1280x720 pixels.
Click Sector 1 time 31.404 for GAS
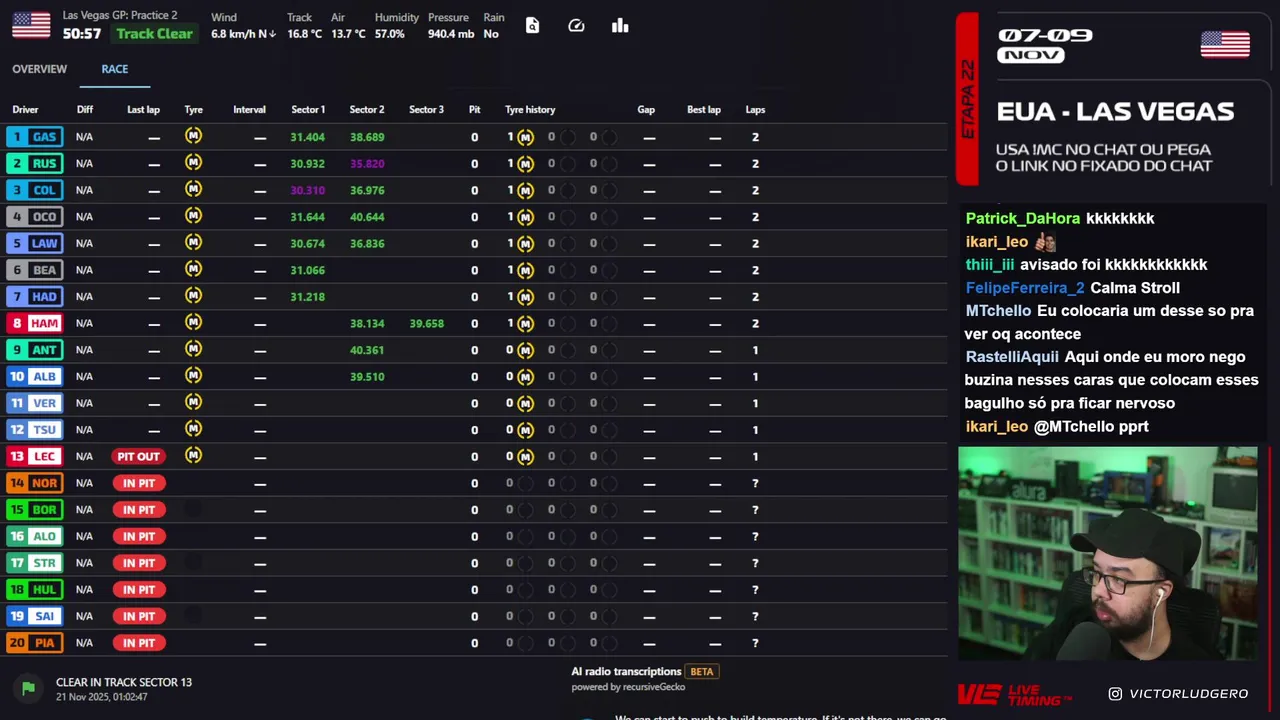point(307,137)
